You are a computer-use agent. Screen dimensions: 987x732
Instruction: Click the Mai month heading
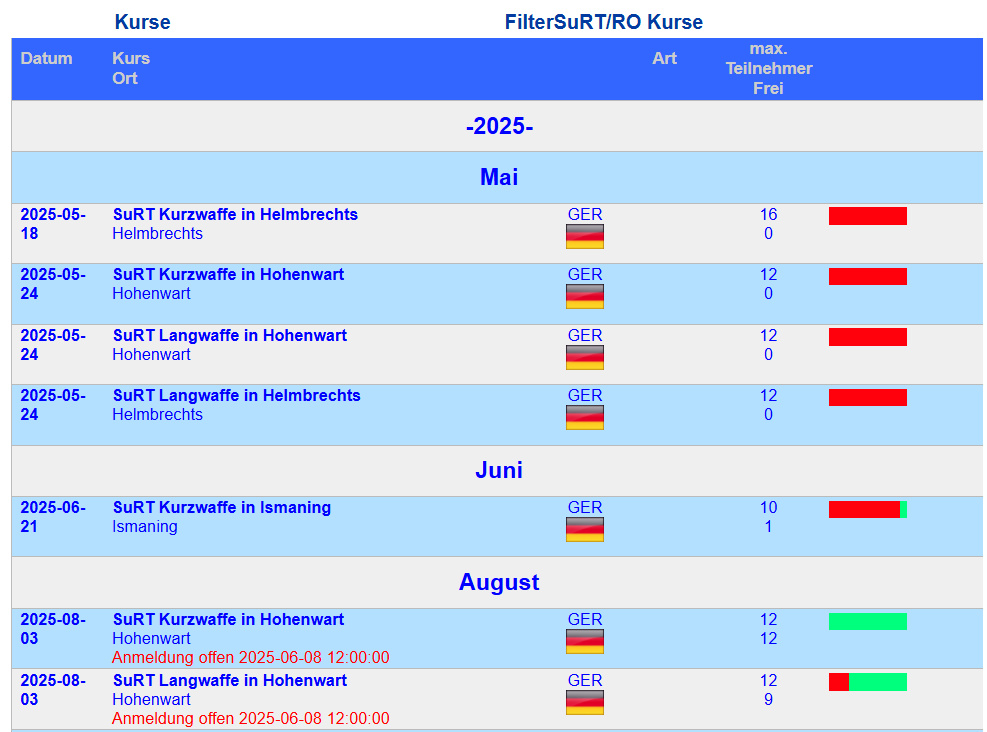(499, 177)
